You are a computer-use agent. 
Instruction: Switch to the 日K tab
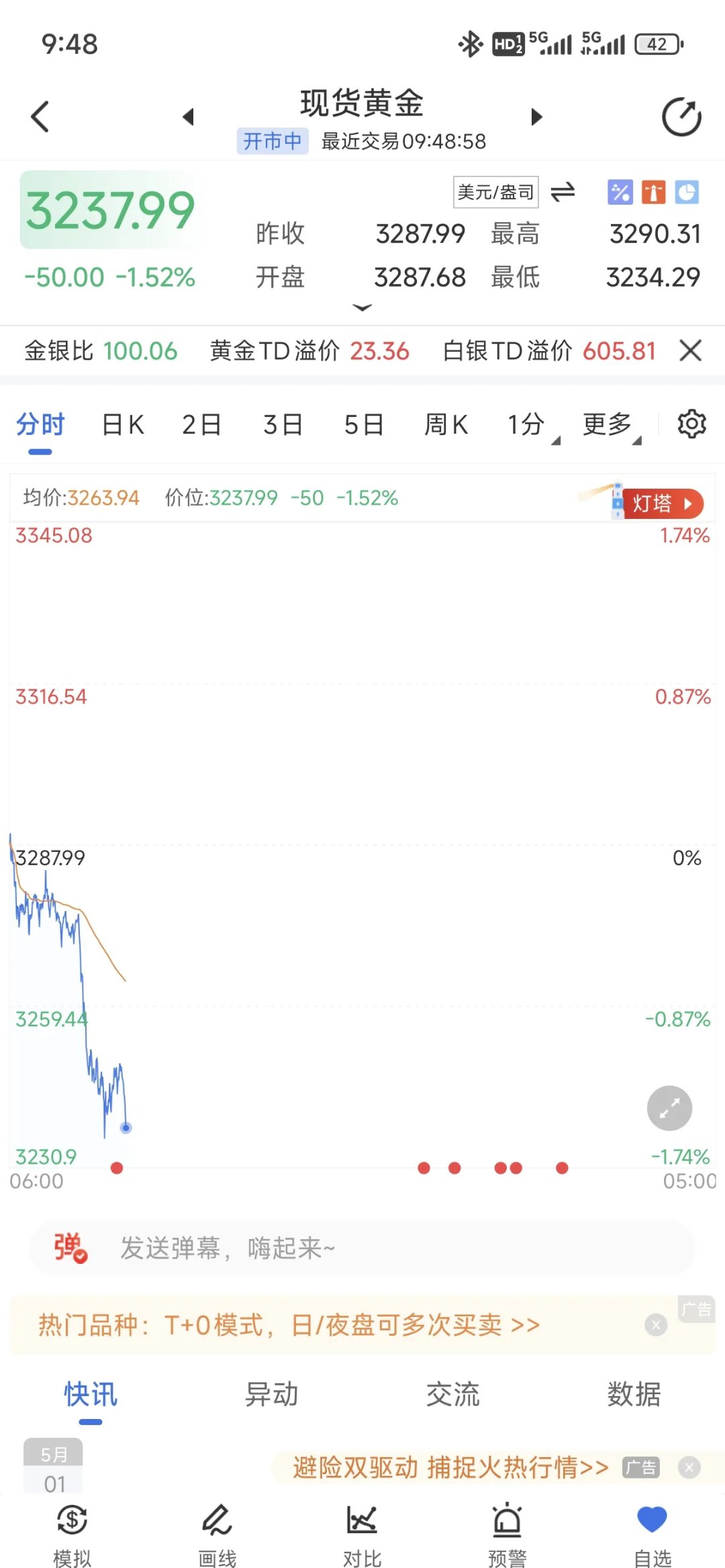tap(123, 425)
